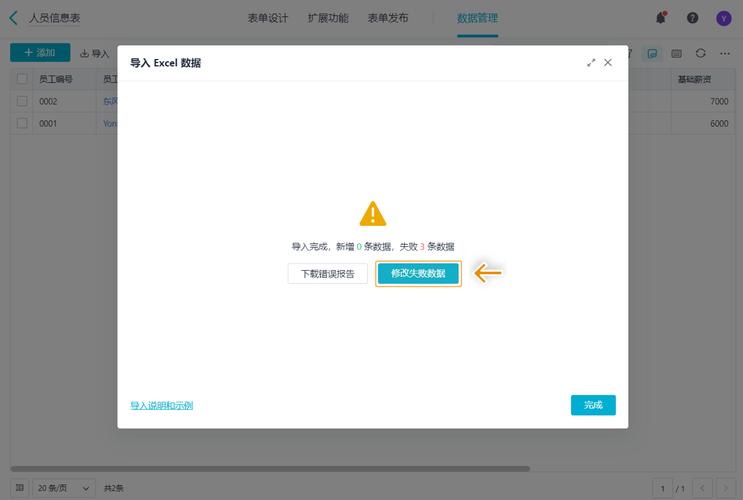Check the row 0001 checkbox
Image resolution: width=743 pixels, height=500 pixels.
22,123
